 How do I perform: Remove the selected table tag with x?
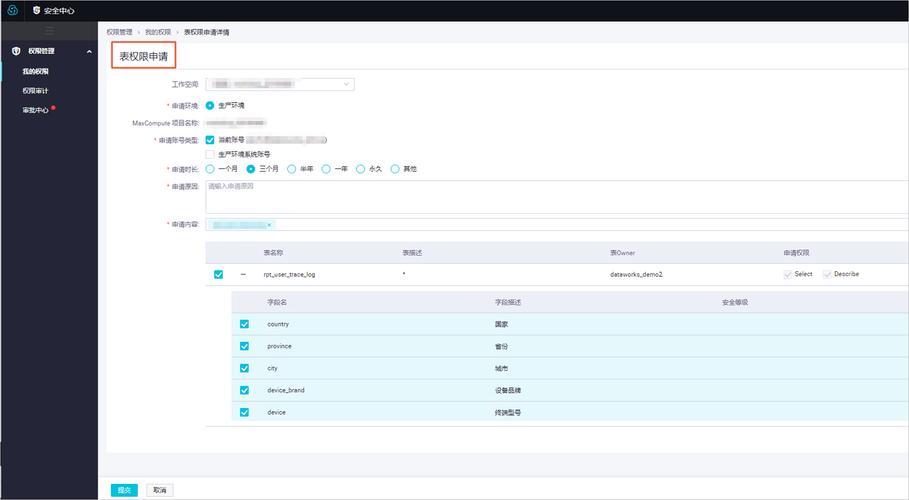(x=269, y=225)
